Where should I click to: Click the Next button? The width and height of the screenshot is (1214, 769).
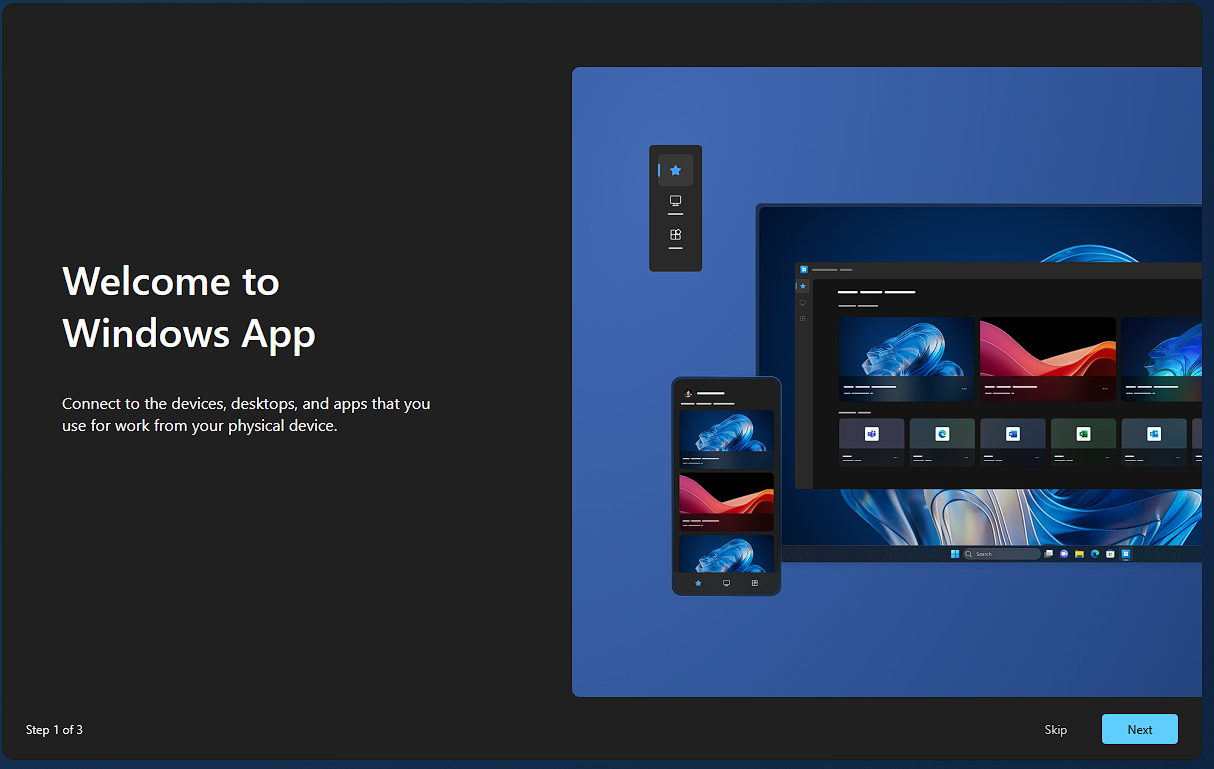[x=1139, y=729]
